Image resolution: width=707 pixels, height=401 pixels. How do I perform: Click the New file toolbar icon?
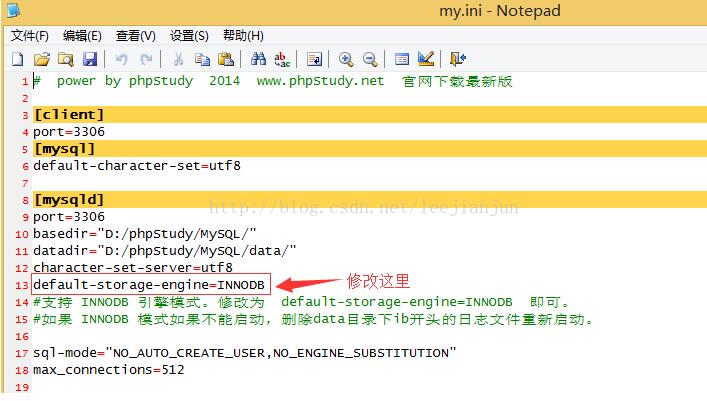point(17,59)
